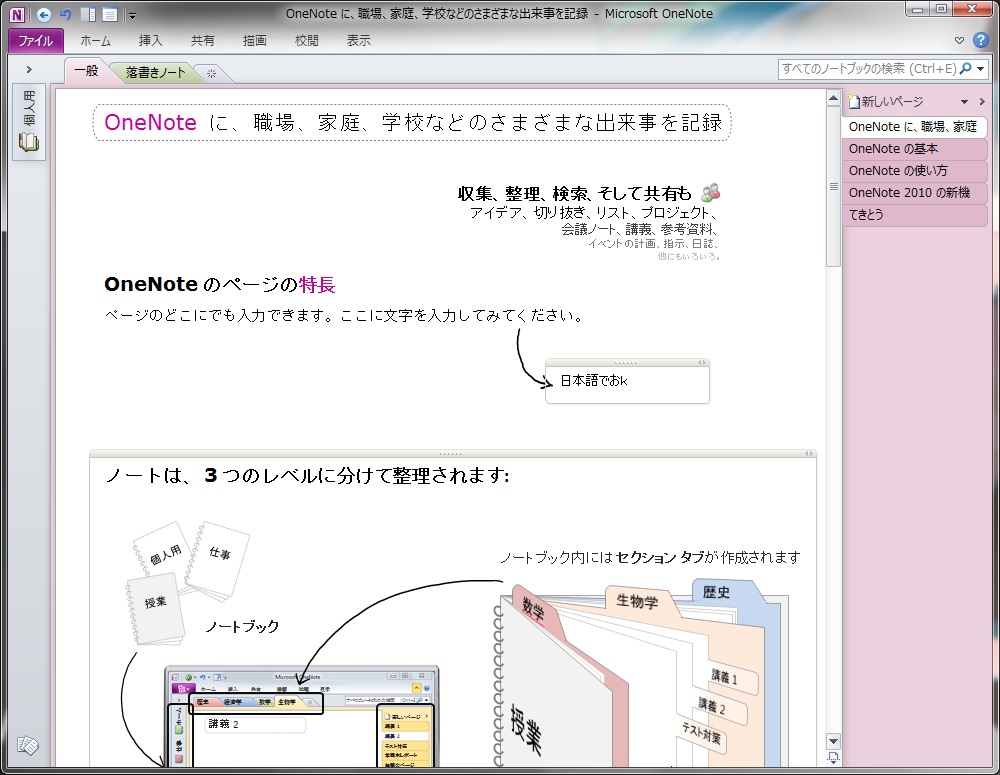Click the '日本語でおk' note container

tap(627, 381)
